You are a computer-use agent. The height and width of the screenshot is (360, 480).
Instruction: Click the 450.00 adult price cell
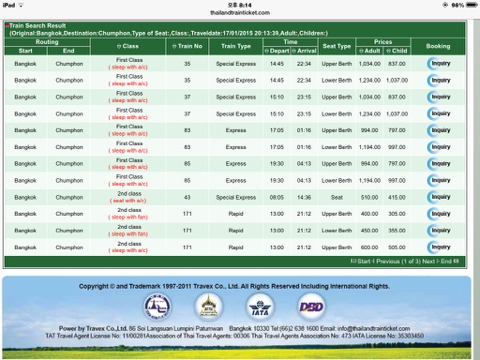coord(369,231)
